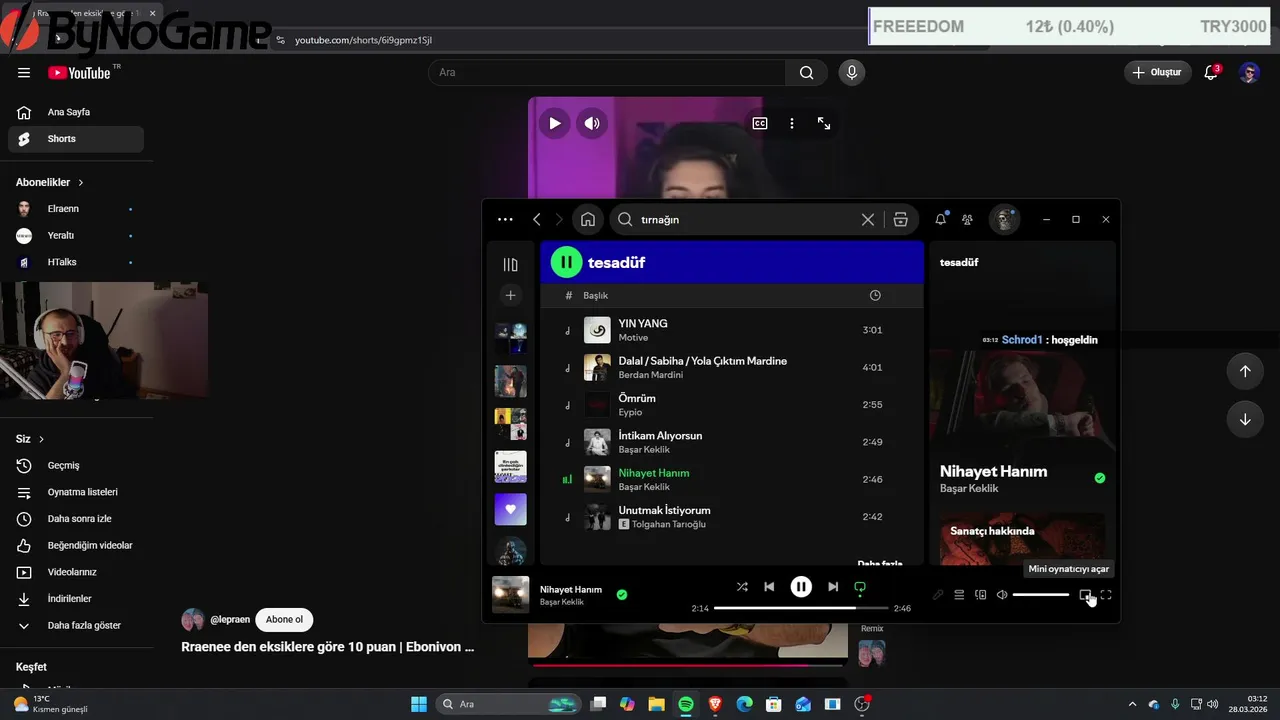Skip to next track in Spotify
This screenshot has height=720, width=1280.
pos(833,587)
